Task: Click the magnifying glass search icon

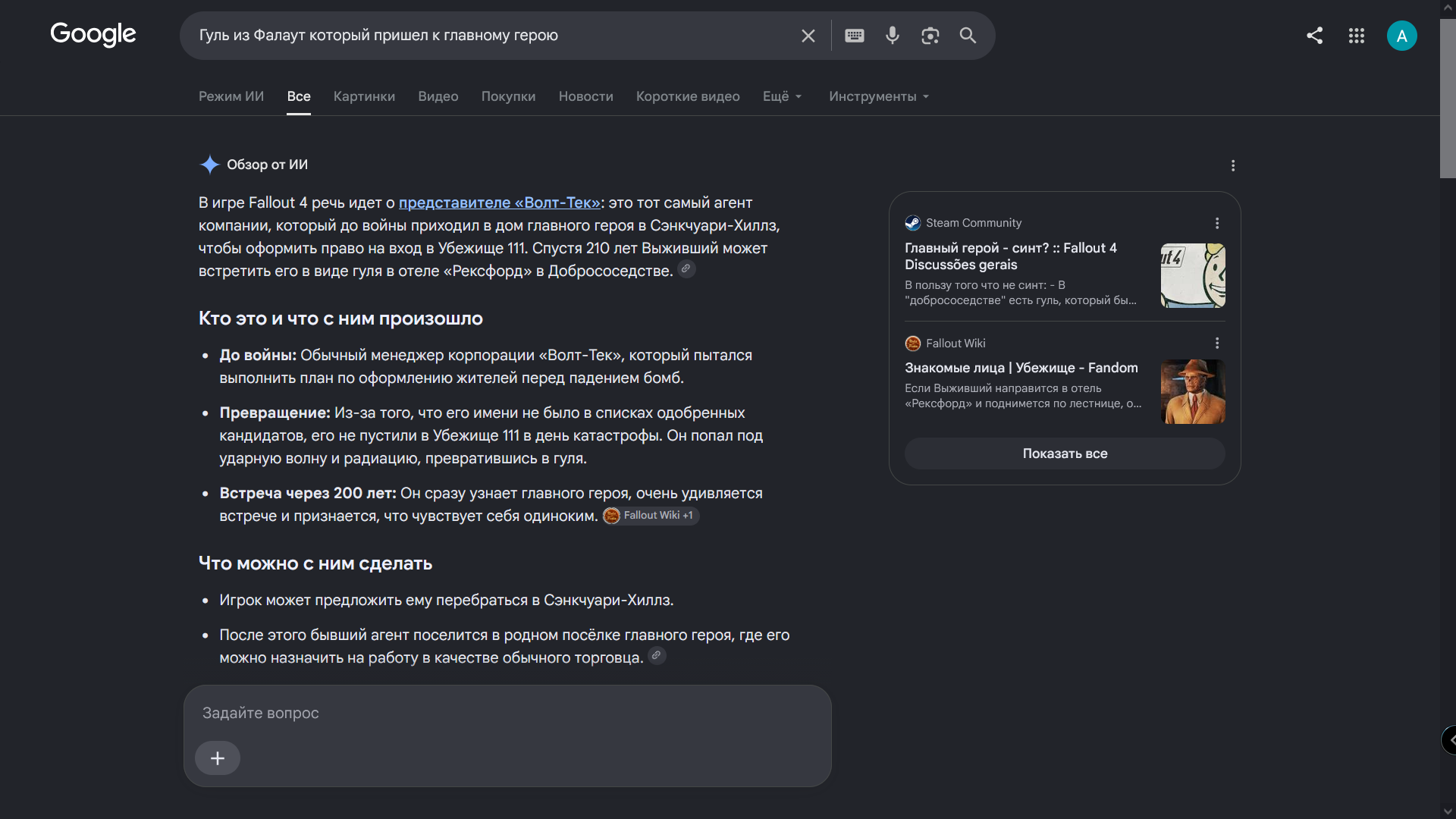Action: click(968, 36)
